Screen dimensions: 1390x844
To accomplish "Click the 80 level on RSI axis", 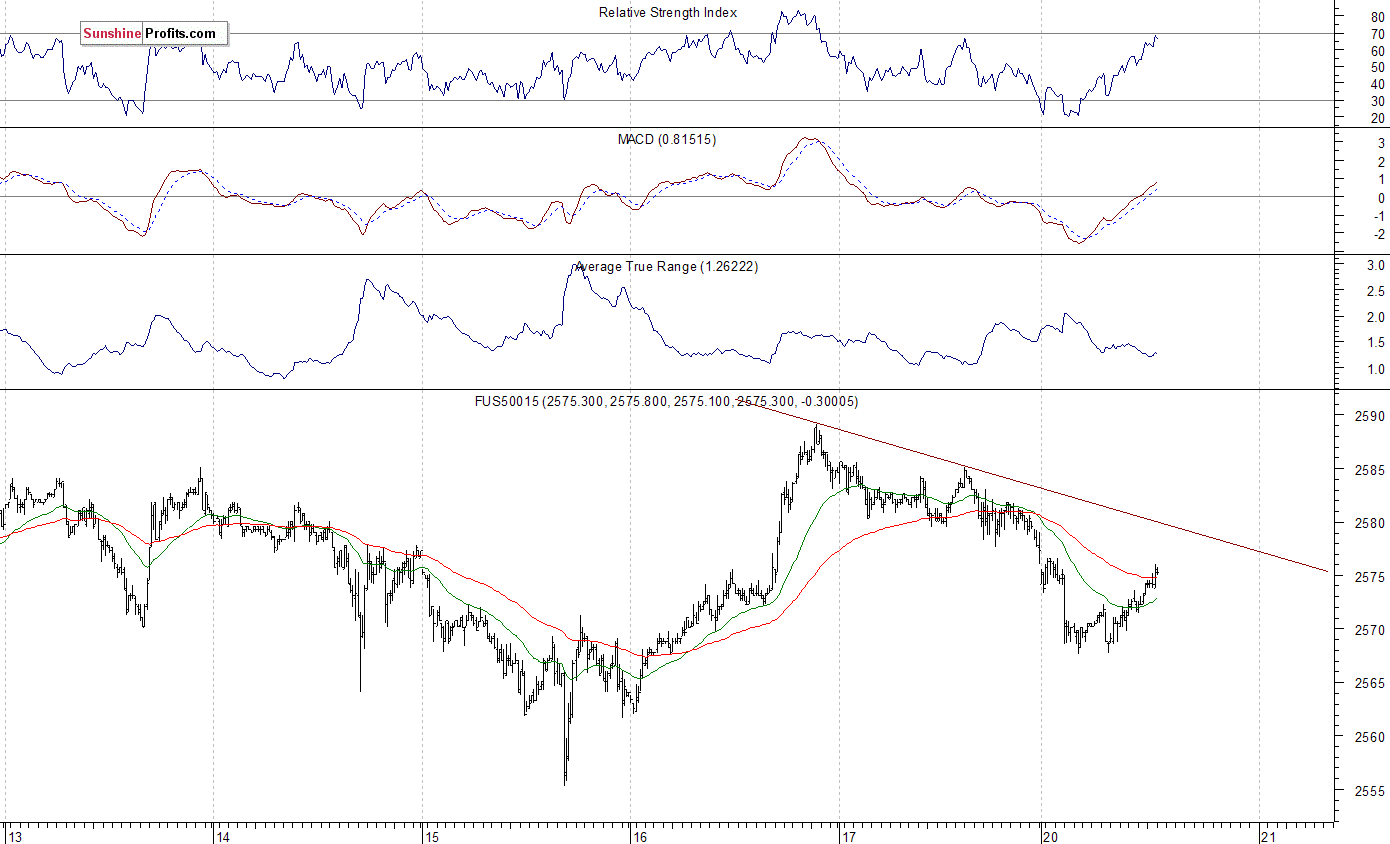I will 1377,17.
